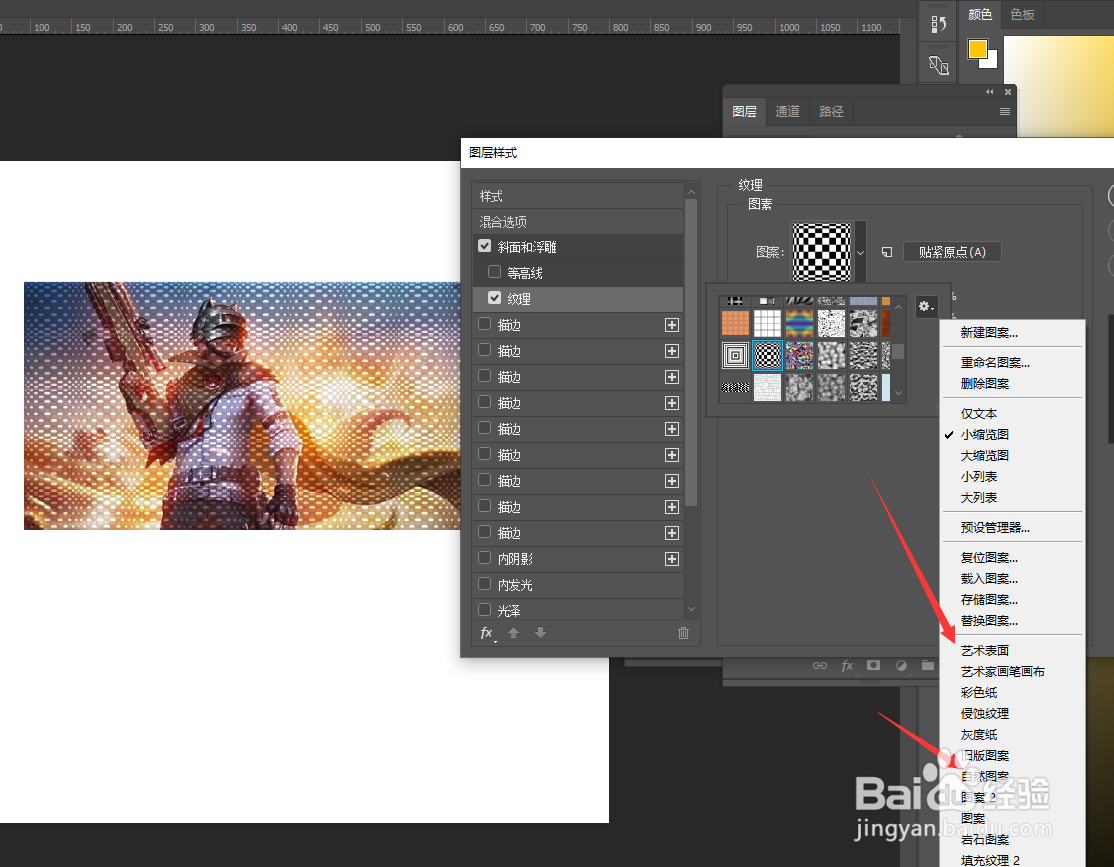This screenshot has width=1114, height=867.
Task: Switch to the 路径 tab
Action: pyautogui.click(x=831, y=112)
